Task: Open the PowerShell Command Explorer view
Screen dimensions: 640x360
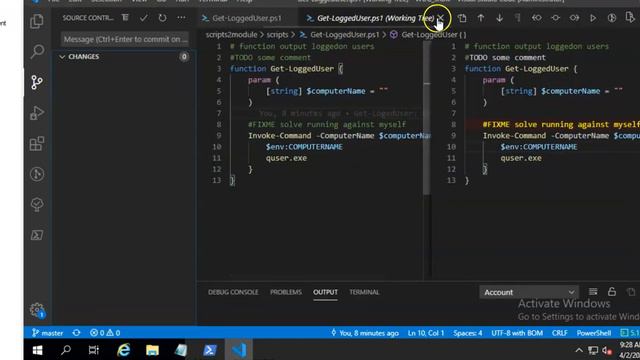Action: [x=37, y=235]
